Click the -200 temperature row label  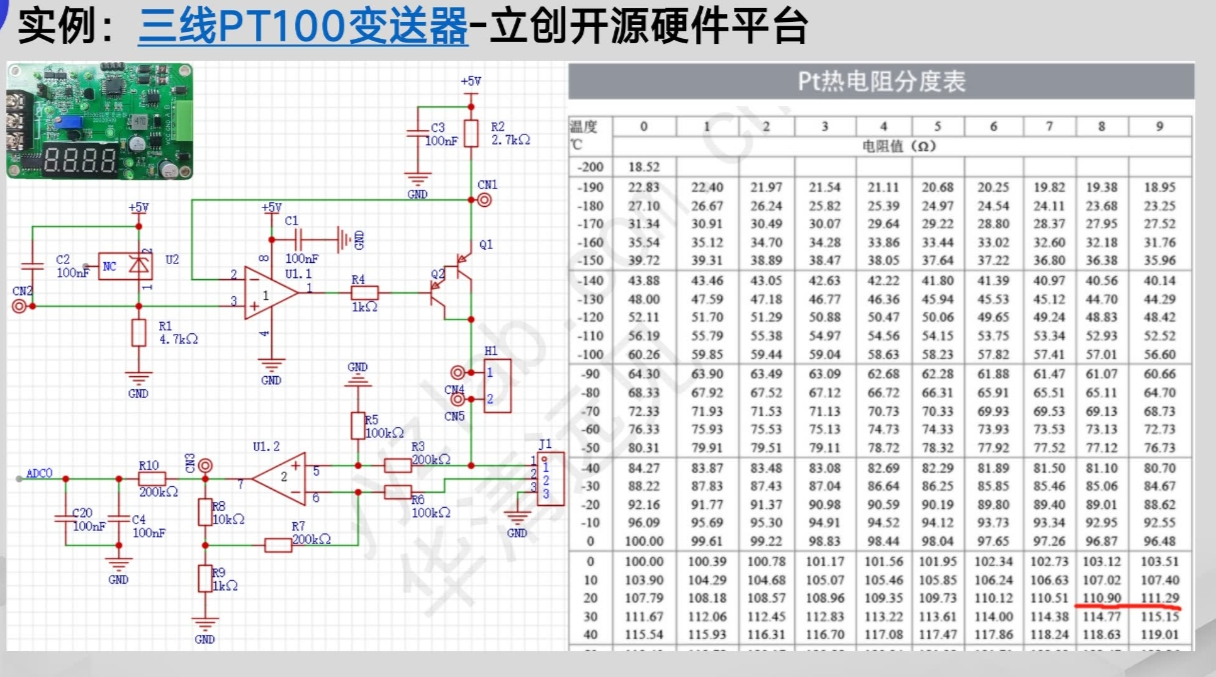click(590, 166)
